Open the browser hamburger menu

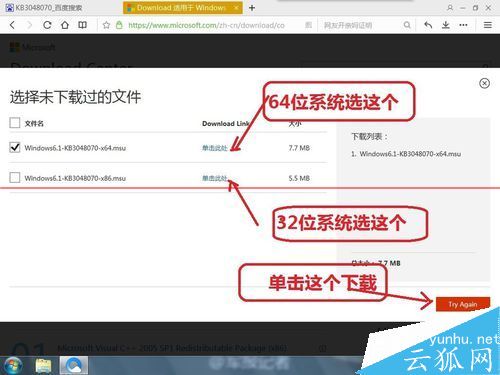488,25
